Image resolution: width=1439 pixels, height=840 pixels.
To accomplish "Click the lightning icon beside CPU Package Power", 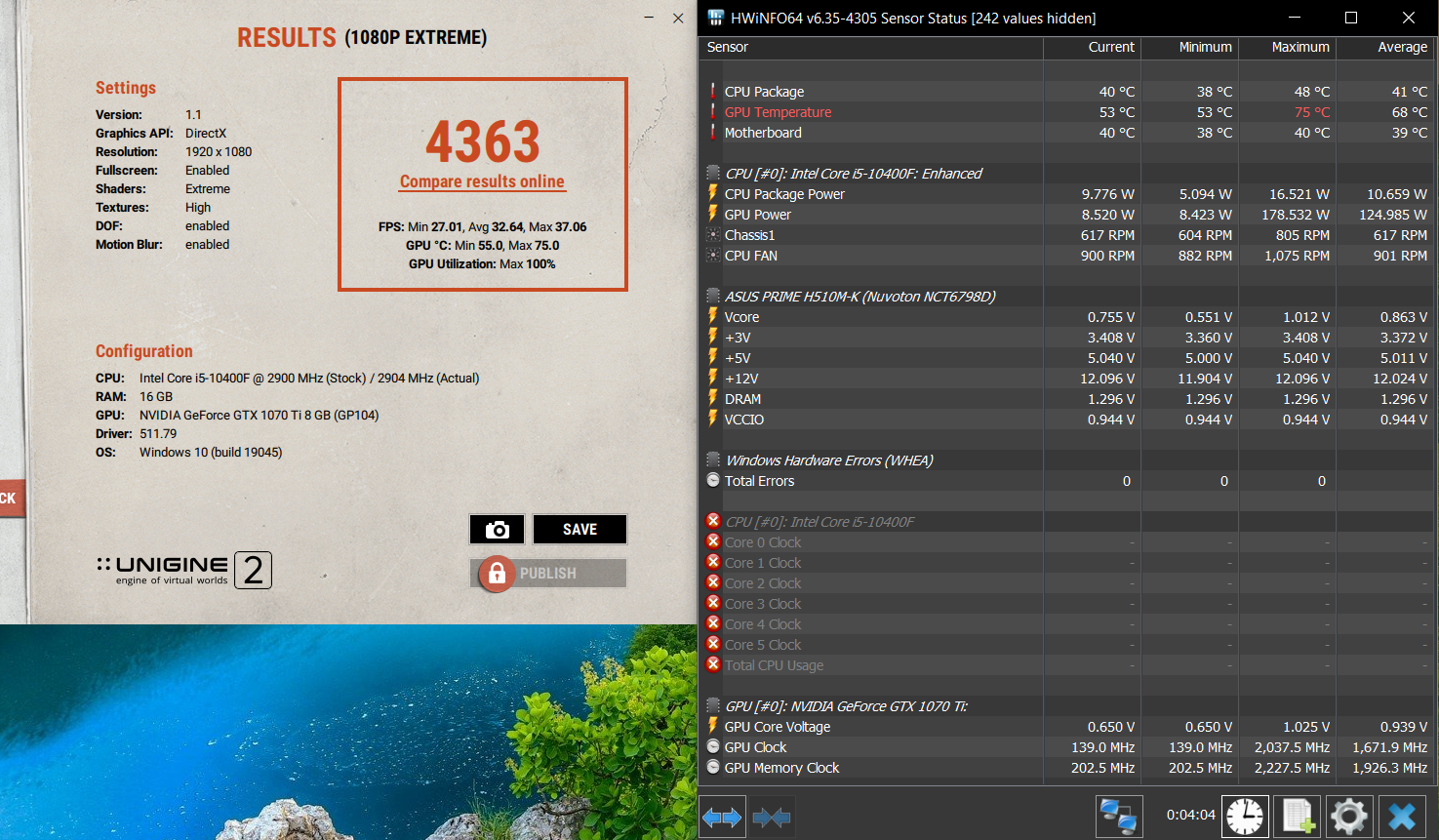I will point(713,193).
